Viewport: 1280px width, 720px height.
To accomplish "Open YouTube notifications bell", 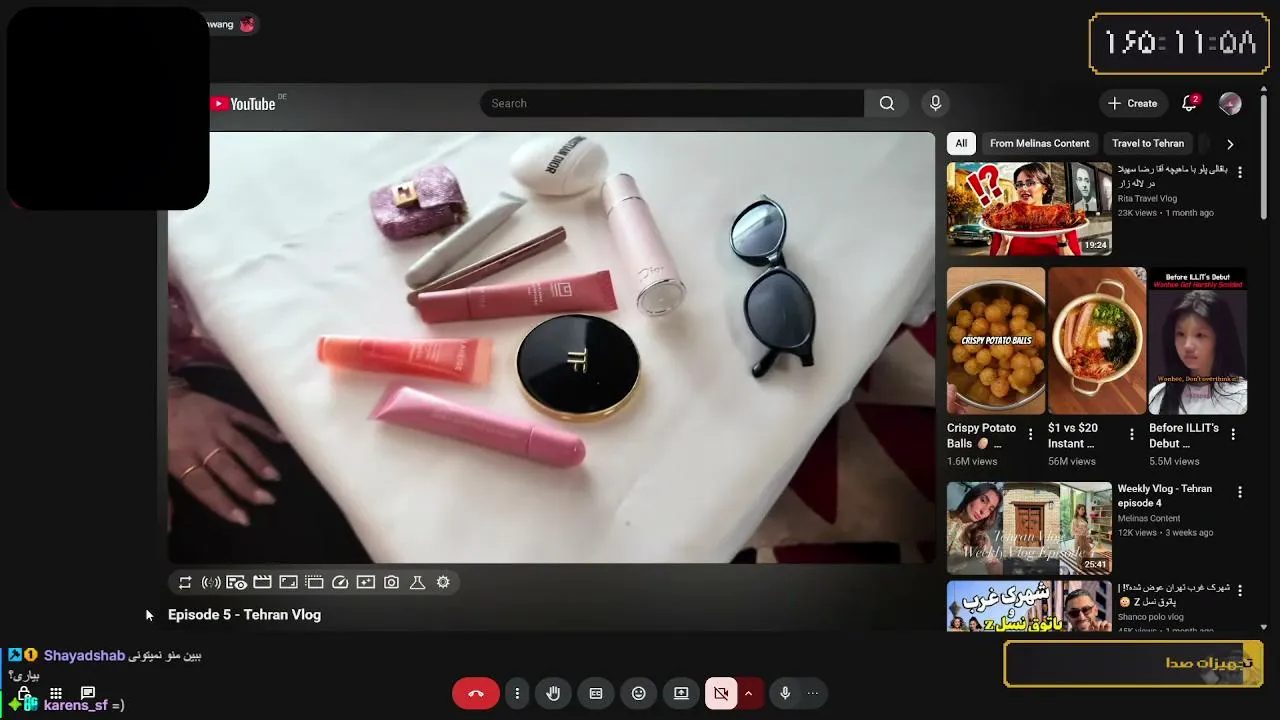I will [x=1190, y=103].
